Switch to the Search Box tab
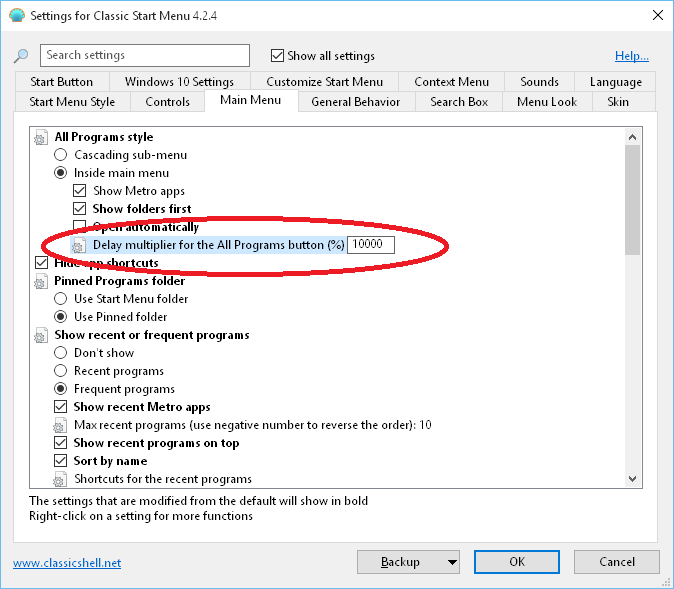674x589 pixels. (x=459, y=101)
